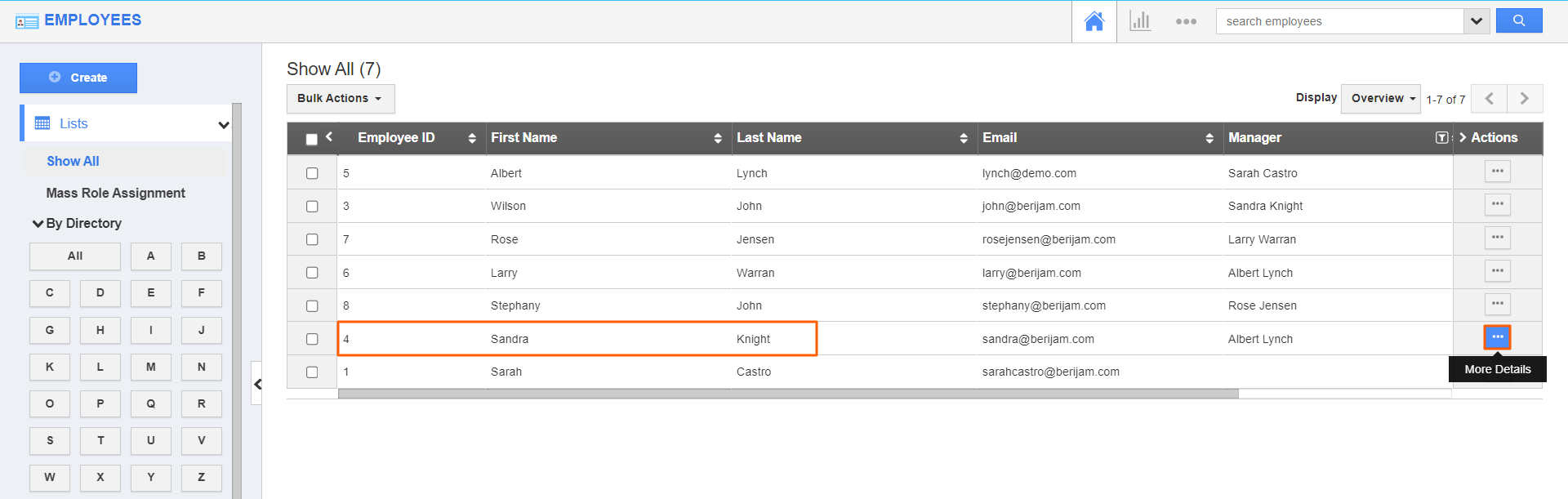Open More Details for Sandra Knight
The image size is (1568, 499).
tap(1497, 337)
